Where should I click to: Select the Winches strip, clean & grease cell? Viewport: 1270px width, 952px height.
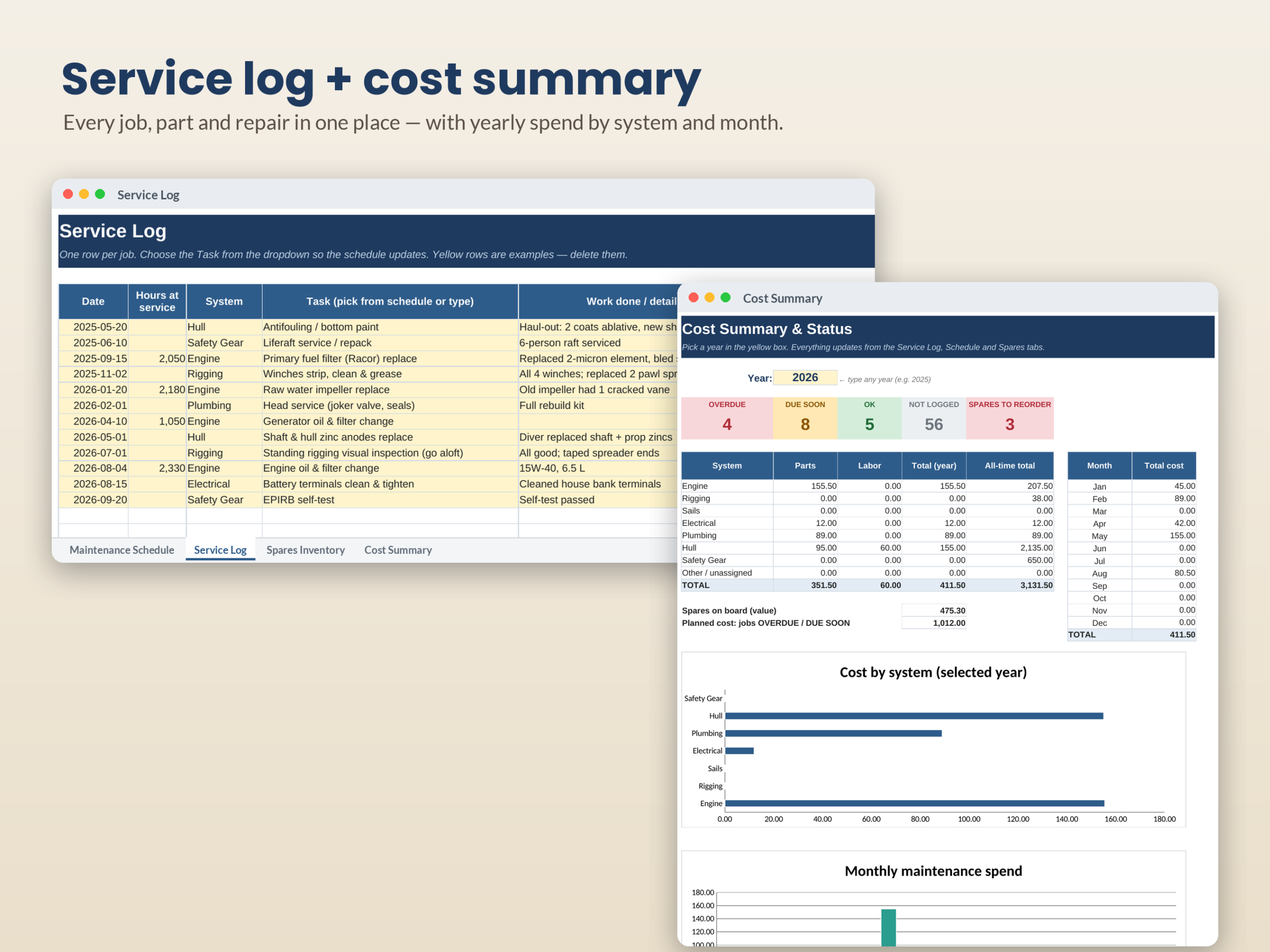[x=390, y=374]
